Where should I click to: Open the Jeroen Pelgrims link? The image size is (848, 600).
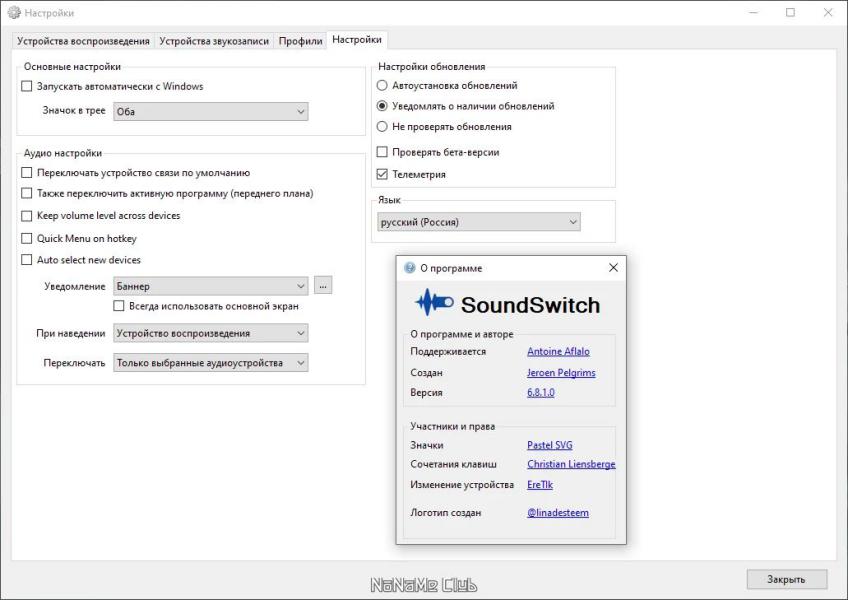pos(561,372)
